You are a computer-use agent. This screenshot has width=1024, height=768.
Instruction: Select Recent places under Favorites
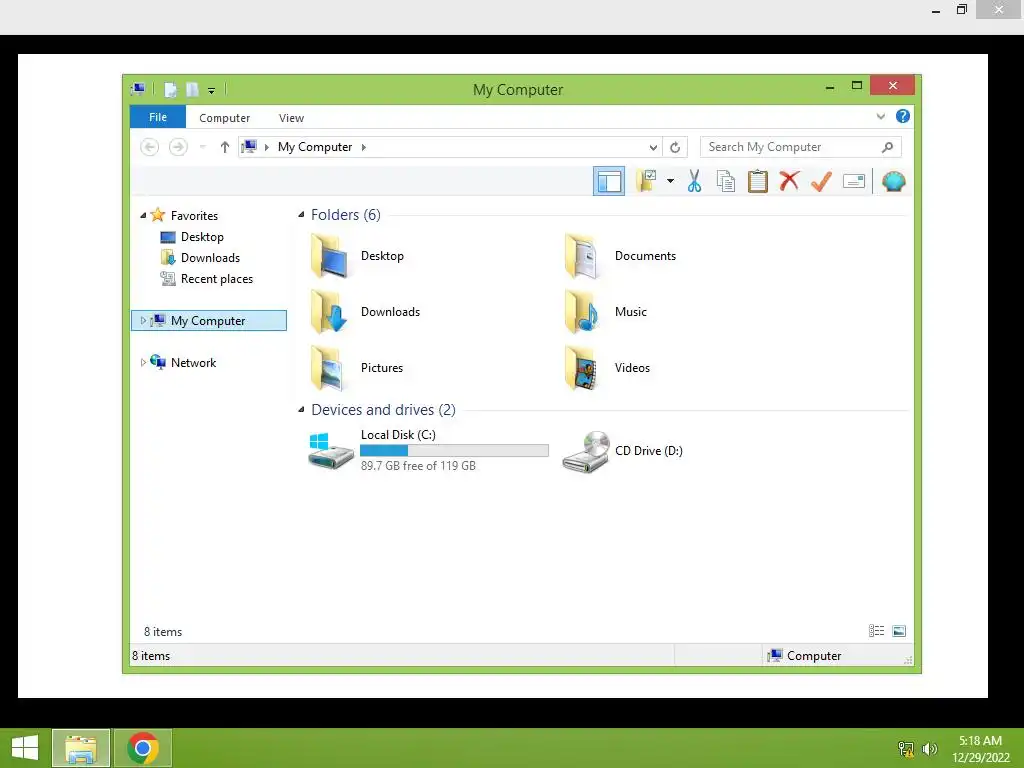pyautogui.click(x=216, y=279)
